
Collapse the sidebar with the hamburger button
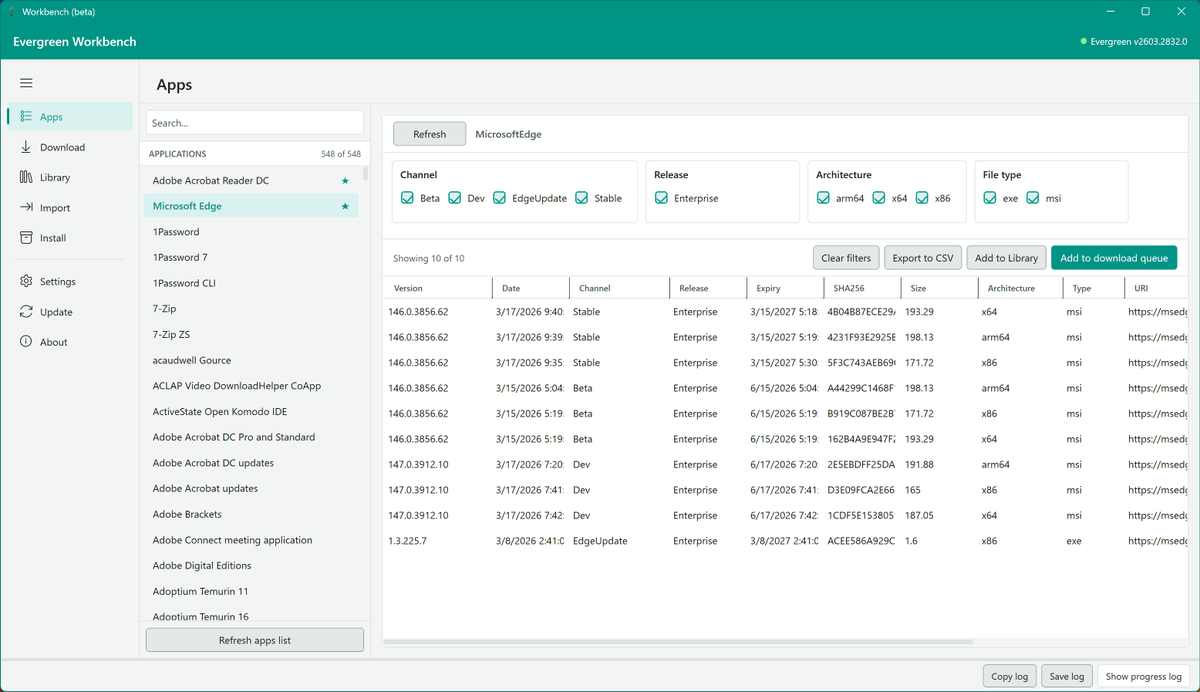(26, 83)
